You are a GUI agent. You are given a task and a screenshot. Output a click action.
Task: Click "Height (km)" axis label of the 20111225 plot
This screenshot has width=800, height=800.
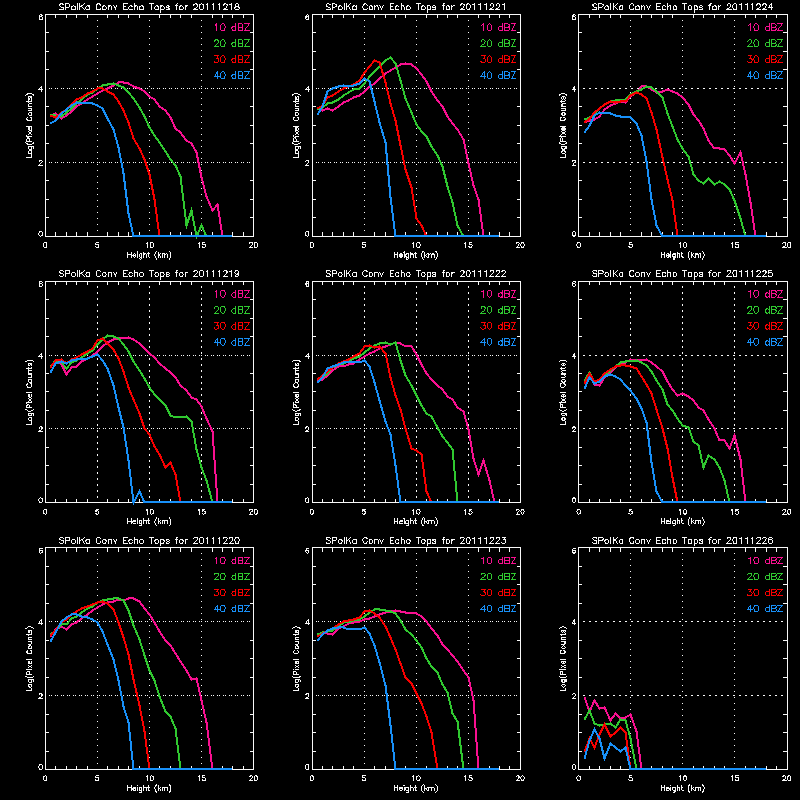(x=683, y=521)
